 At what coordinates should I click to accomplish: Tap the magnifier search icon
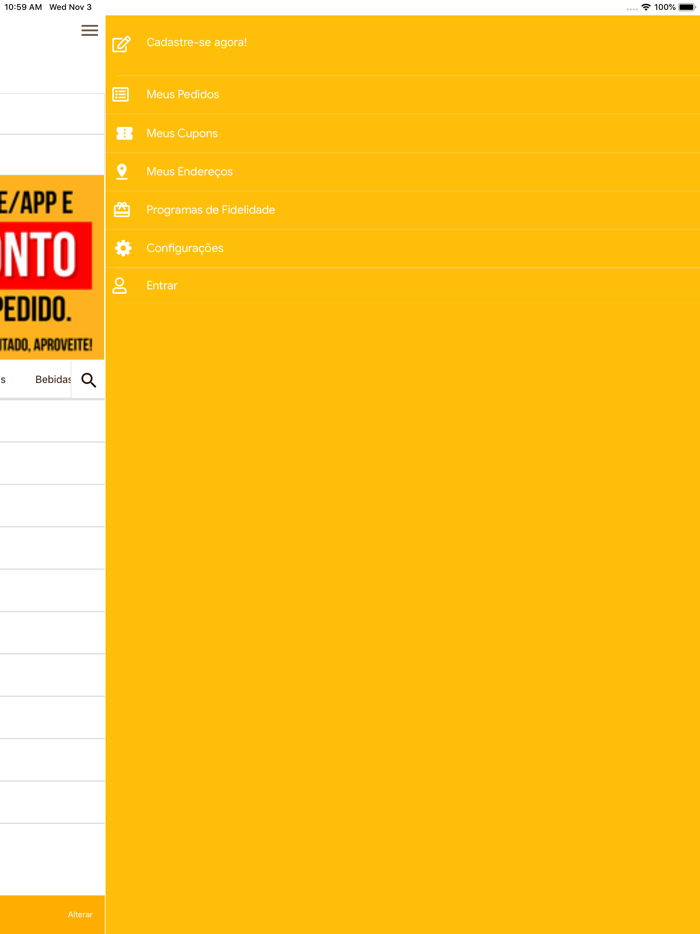click(89, 380)
